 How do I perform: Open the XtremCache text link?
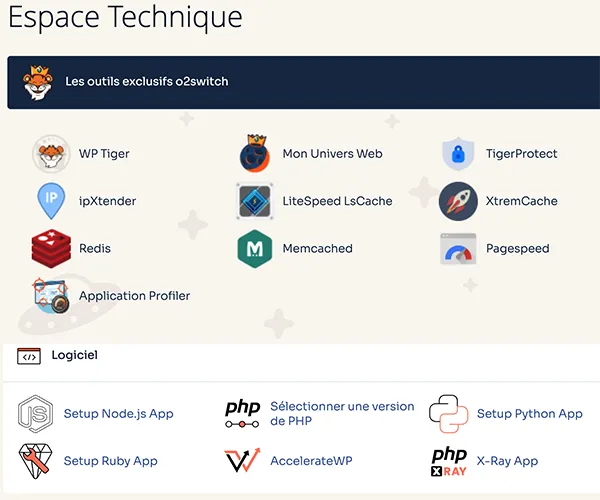pos(522,201)
